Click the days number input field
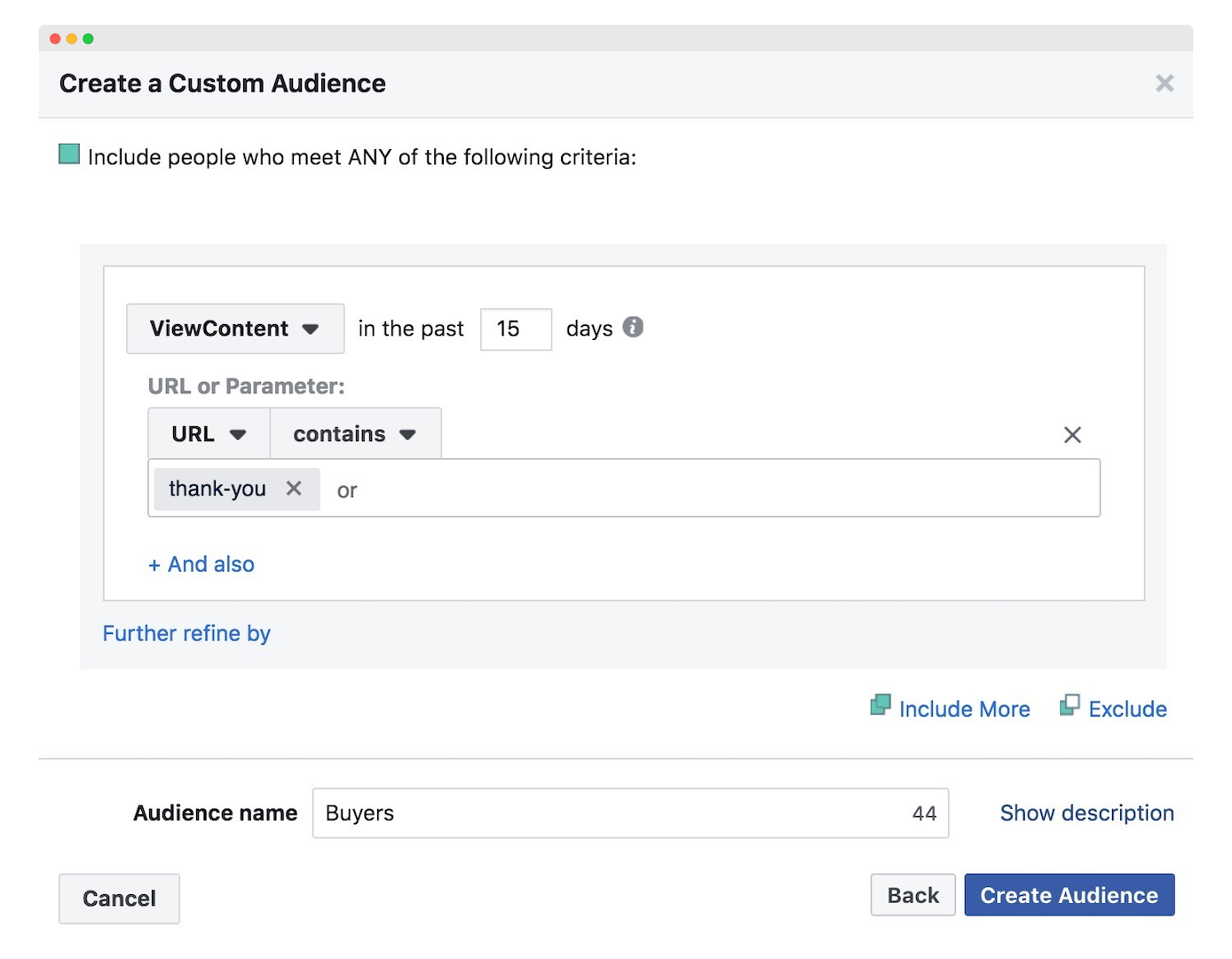This screenshot has height=959, width=1232. click(x=516, y=329)
